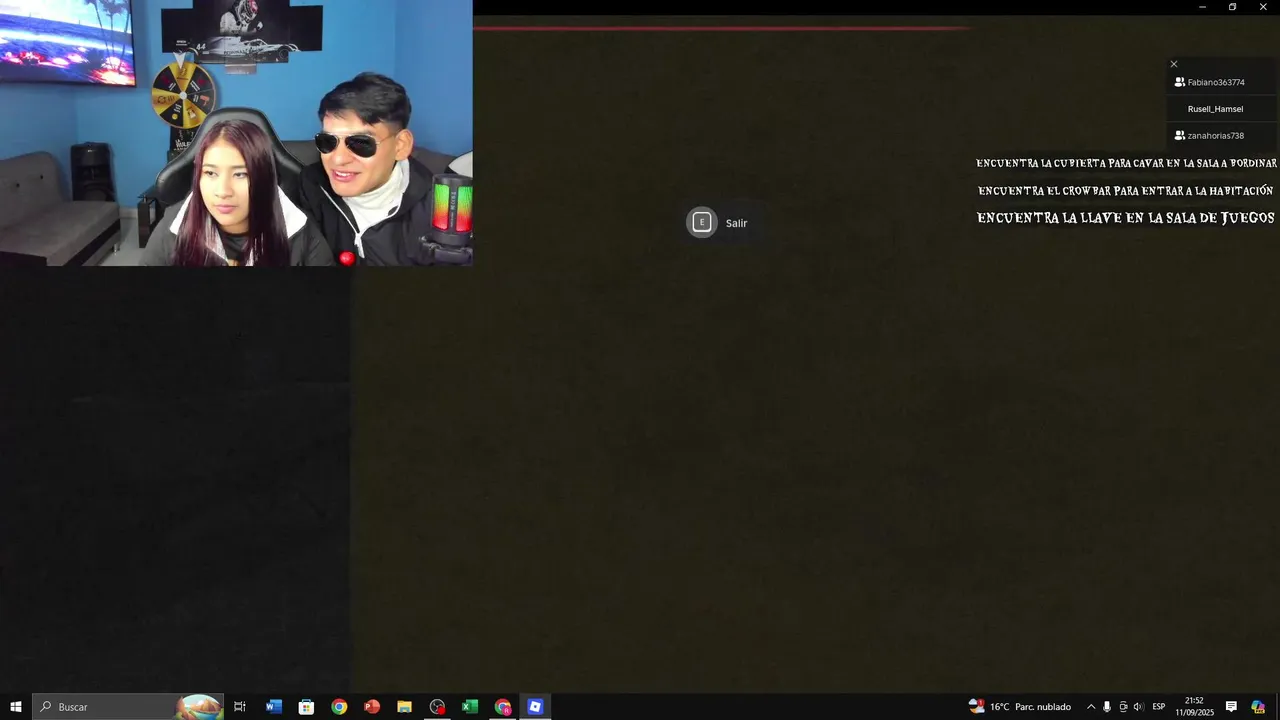Open the second Chrome profile taskbar icon

(x=503, y=707)
